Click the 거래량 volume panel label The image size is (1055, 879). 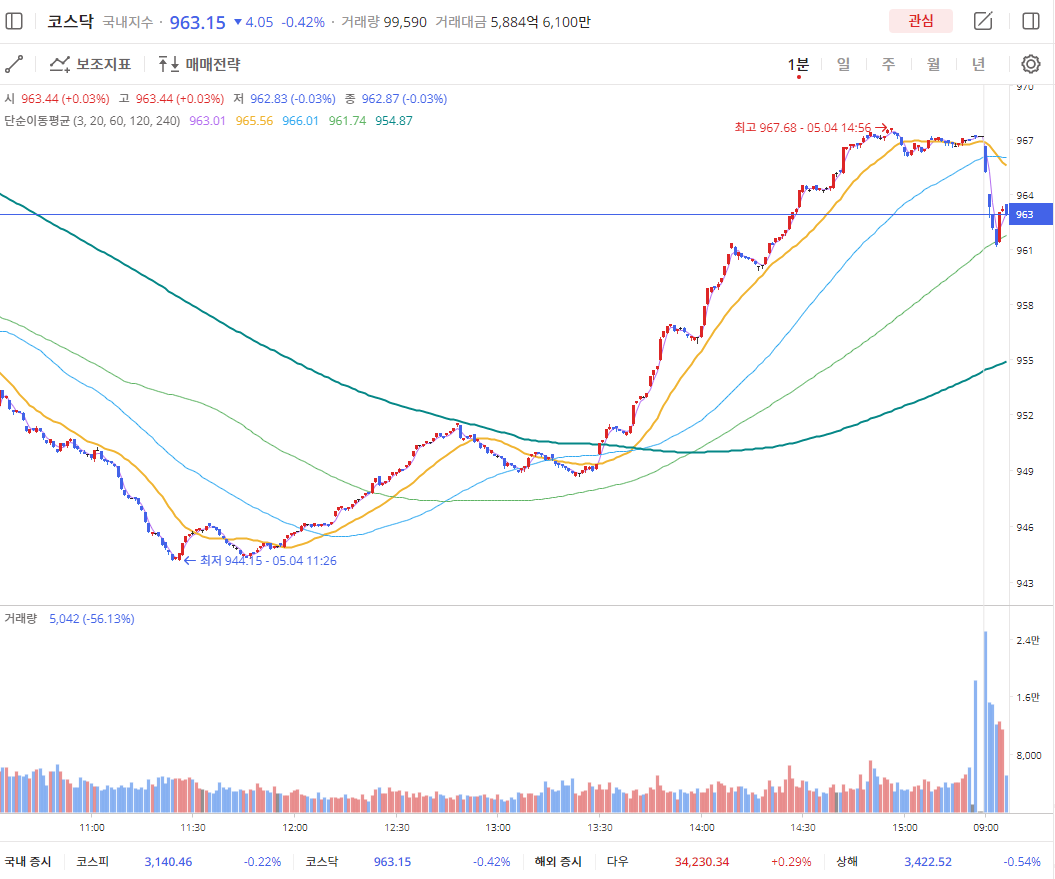tap(21, 619)
